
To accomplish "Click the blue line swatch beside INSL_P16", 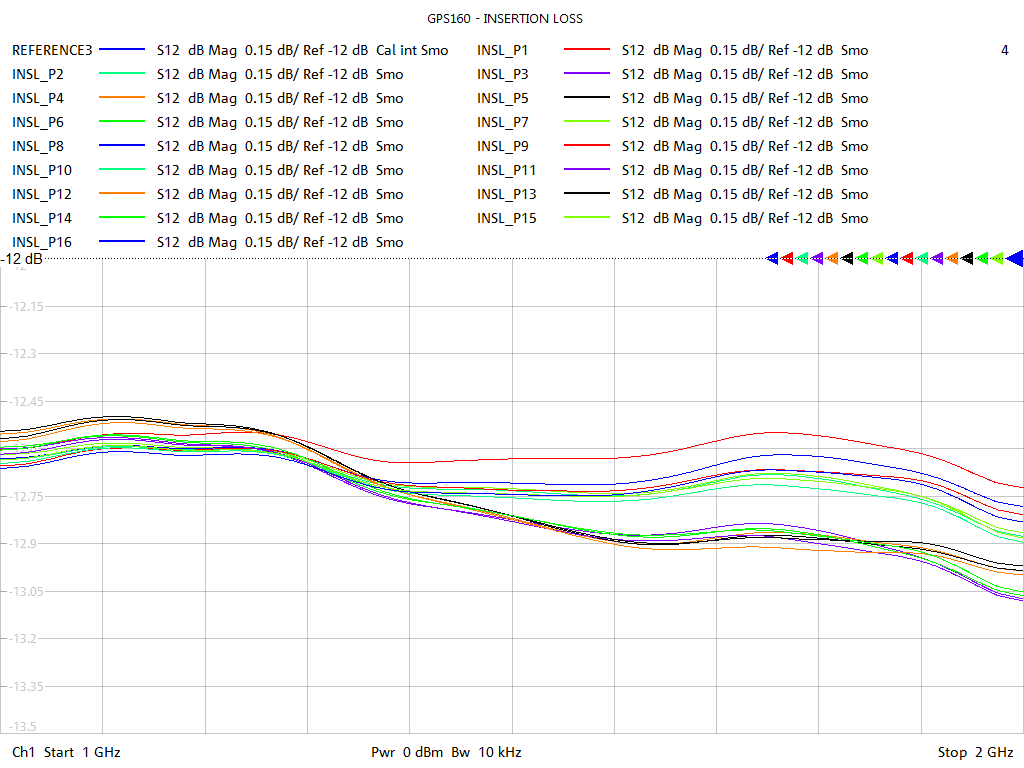I will pos(121,241).
